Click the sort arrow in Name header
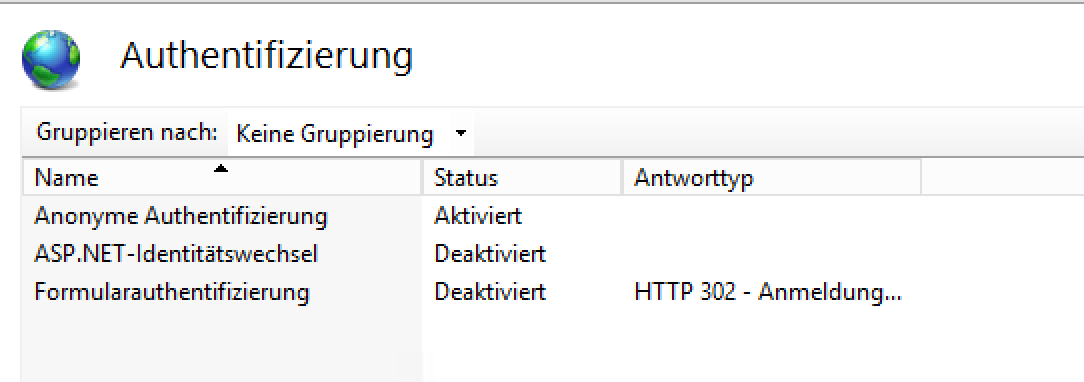The image size is (1084, 382). tap(221, 168)
